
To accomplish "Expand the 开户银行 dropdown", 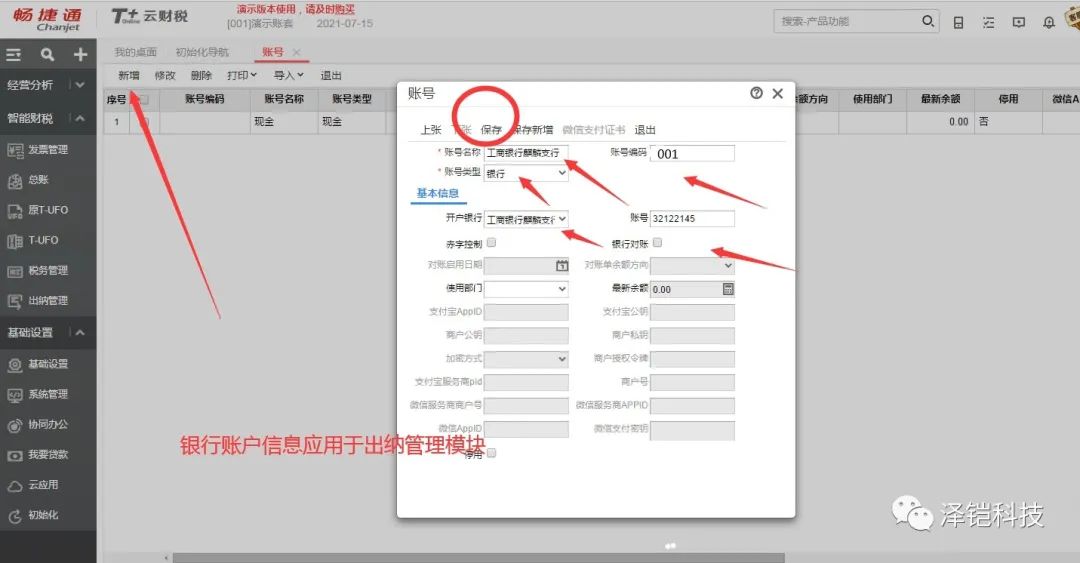I will coord(526,218).
